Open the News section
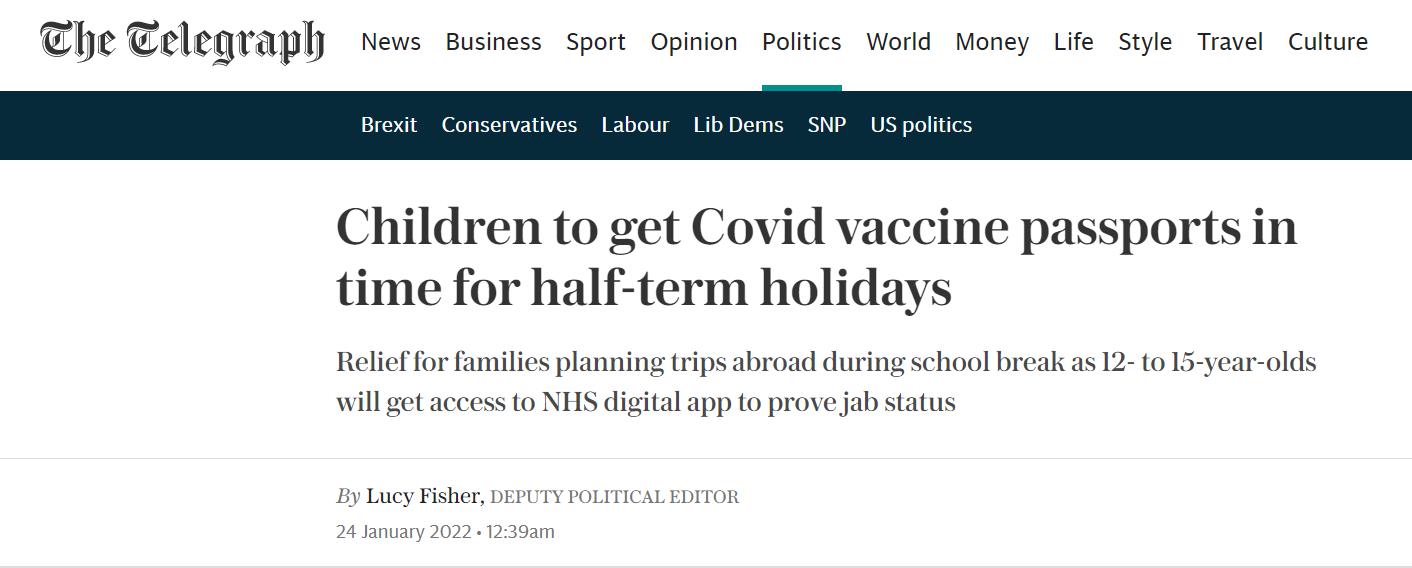The image size is (1412, 568). pyautogui.click(x=391, y=42)
